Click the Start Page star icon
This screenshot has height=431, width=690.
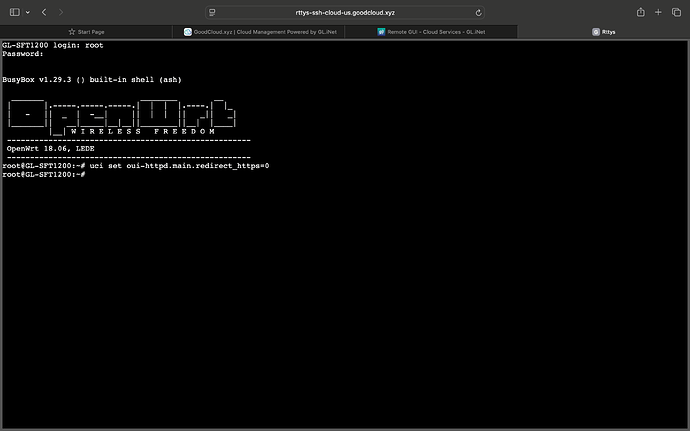[x=72, y=32]
